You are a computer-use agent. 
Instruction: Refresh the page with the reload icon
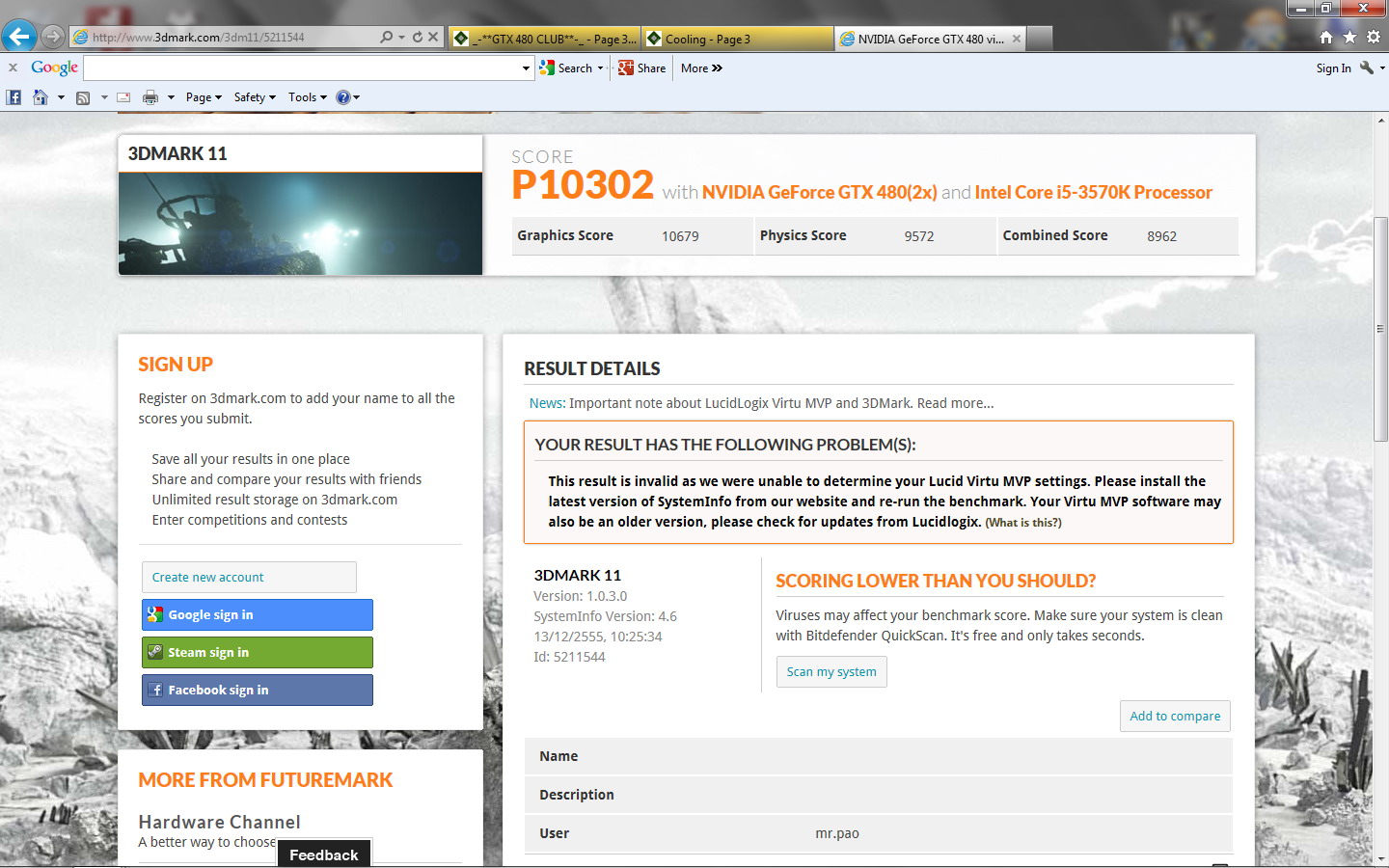tap(418, 38)
